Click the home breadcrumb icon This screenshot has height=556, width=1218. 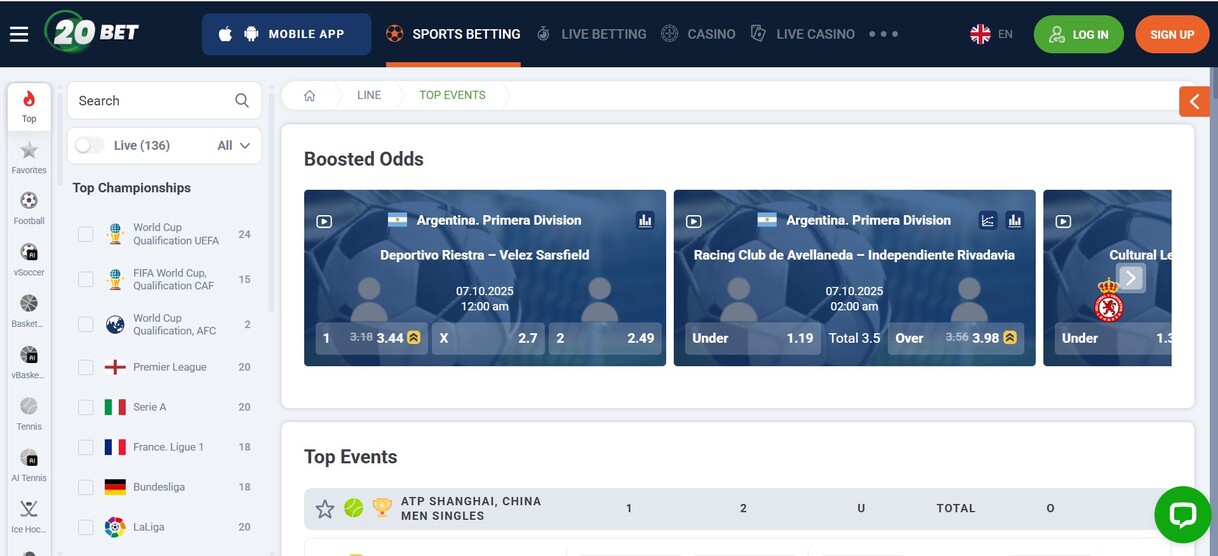(310, 95)
